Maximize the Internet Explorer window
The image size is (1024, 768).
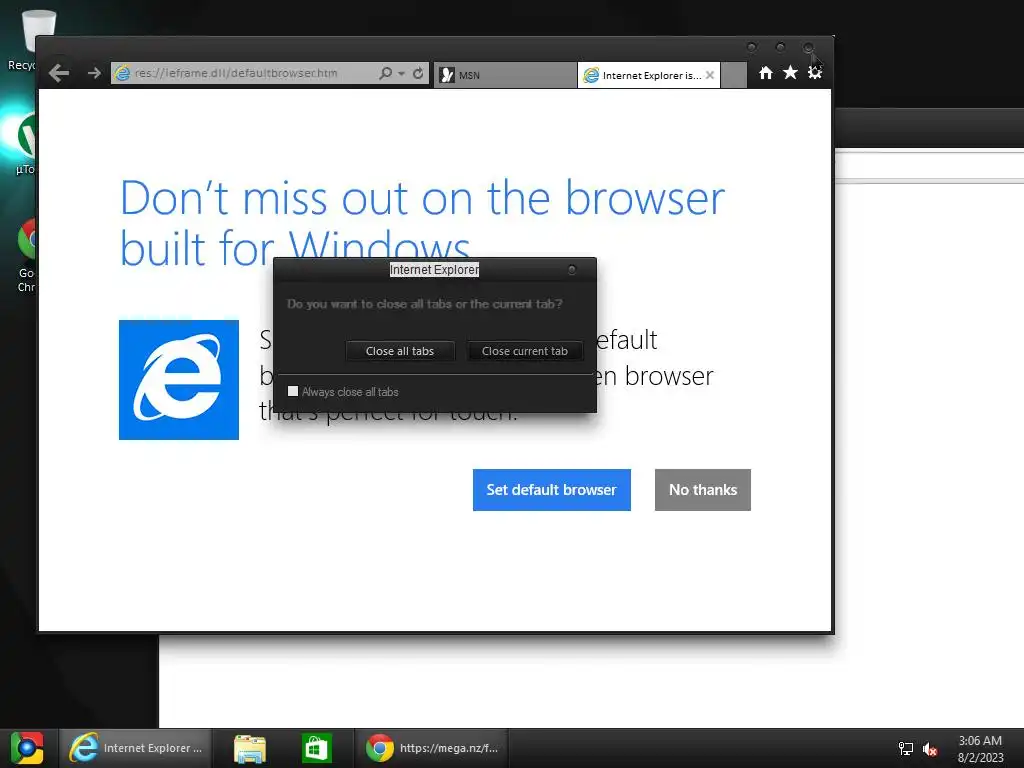[x=780, y=47]
